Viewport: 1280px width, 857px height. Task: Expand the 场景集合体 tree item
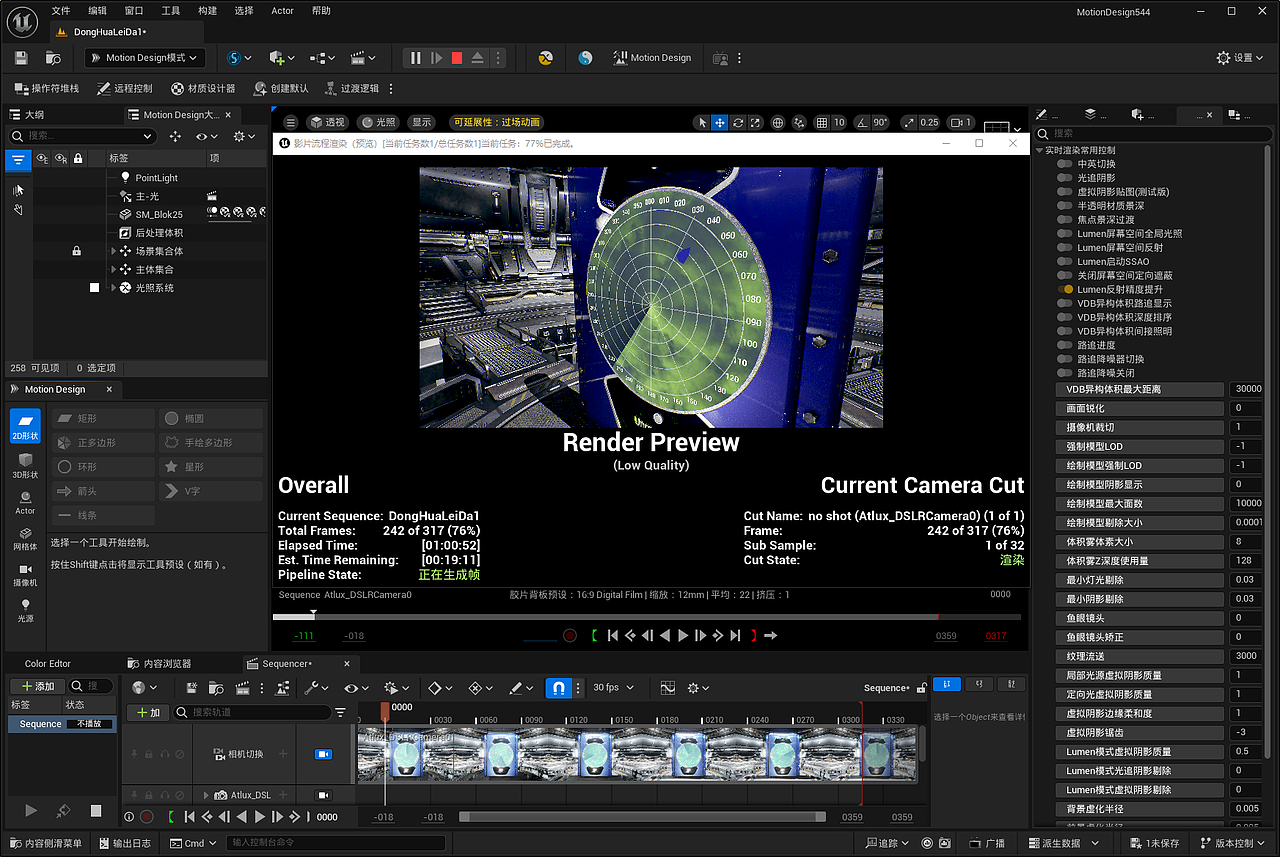(x=113, y=251)
